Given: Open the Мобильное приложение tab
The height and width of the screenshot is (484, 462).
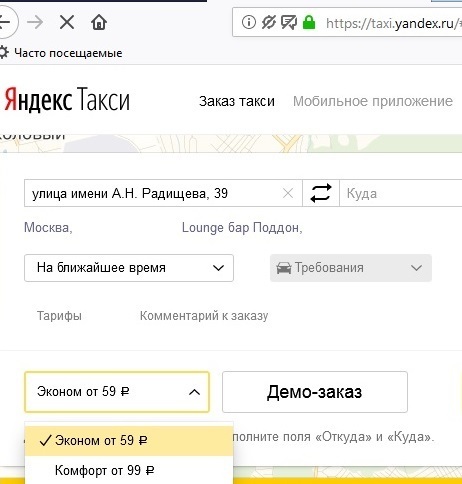Looking at the screenshot, I should tap(373, 101).
